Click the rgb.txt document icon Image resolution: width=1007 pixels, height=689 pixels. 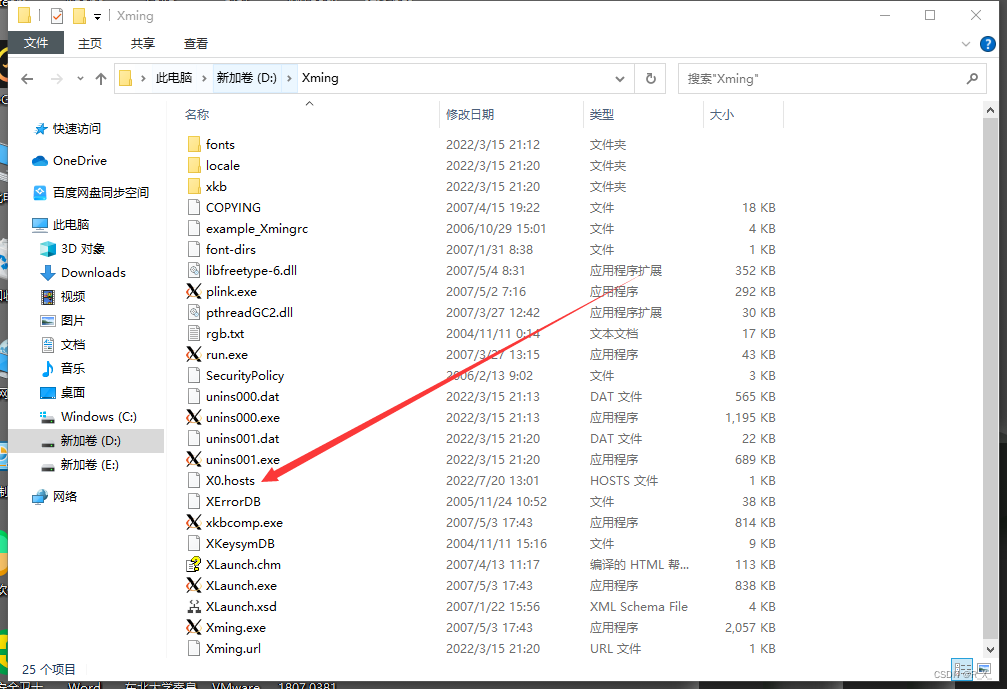pyautogui.click(x=193, y=333)
